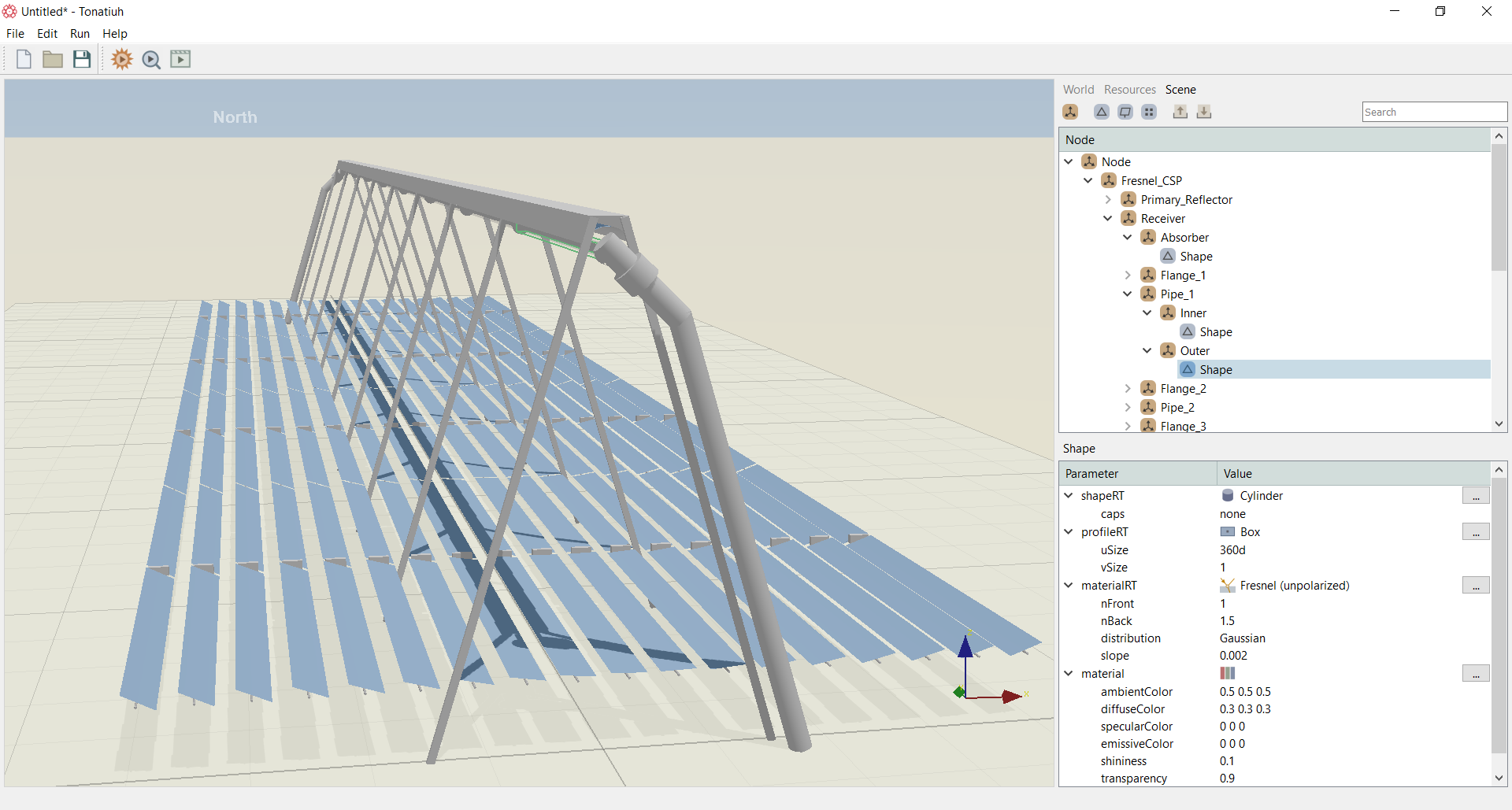Click the icon of the Primary_Reflector node
Screen dimensions: 1512x810
pyautogui.click(x=1128, y=199)
